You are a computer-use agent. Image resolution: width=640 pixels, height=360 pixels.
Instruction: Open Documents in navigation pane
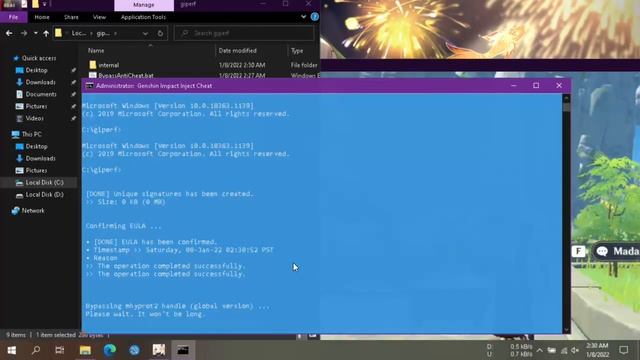(41, 94)
